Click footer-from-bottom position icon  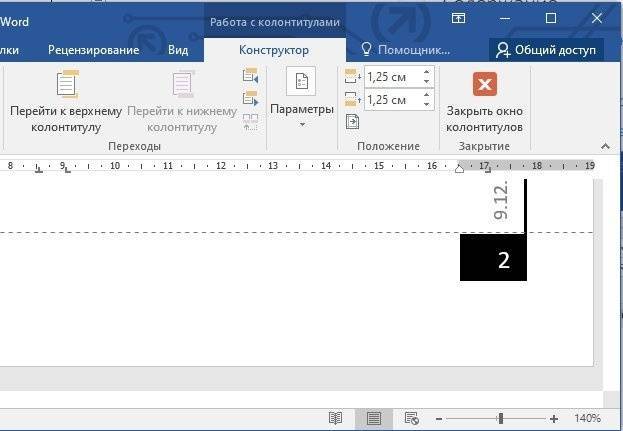(352, 99)
